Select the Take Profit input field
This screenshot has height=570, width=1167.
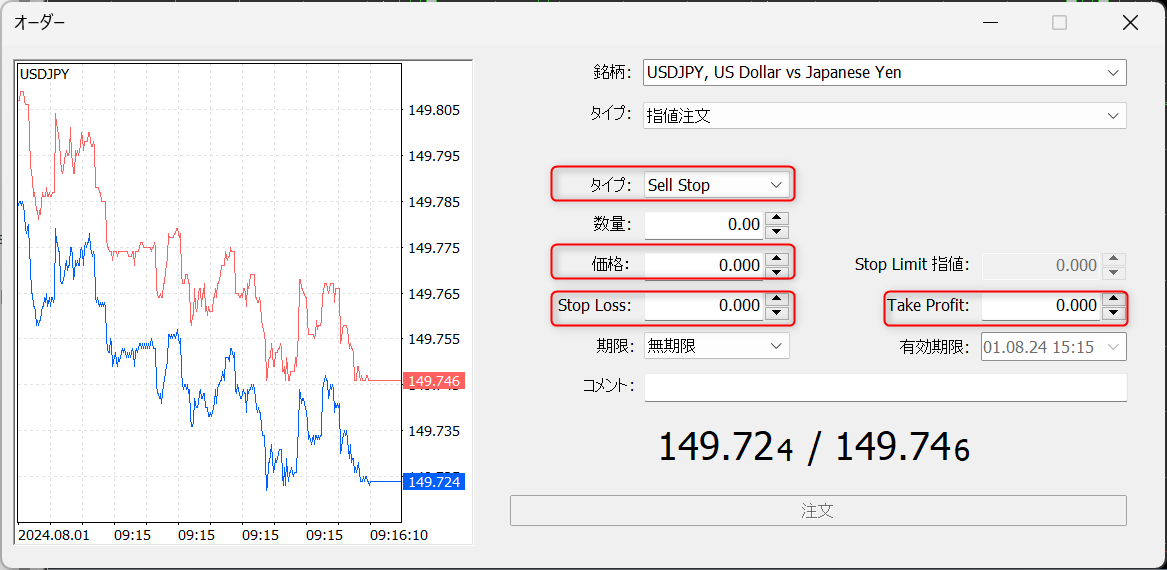(1040, 306)
